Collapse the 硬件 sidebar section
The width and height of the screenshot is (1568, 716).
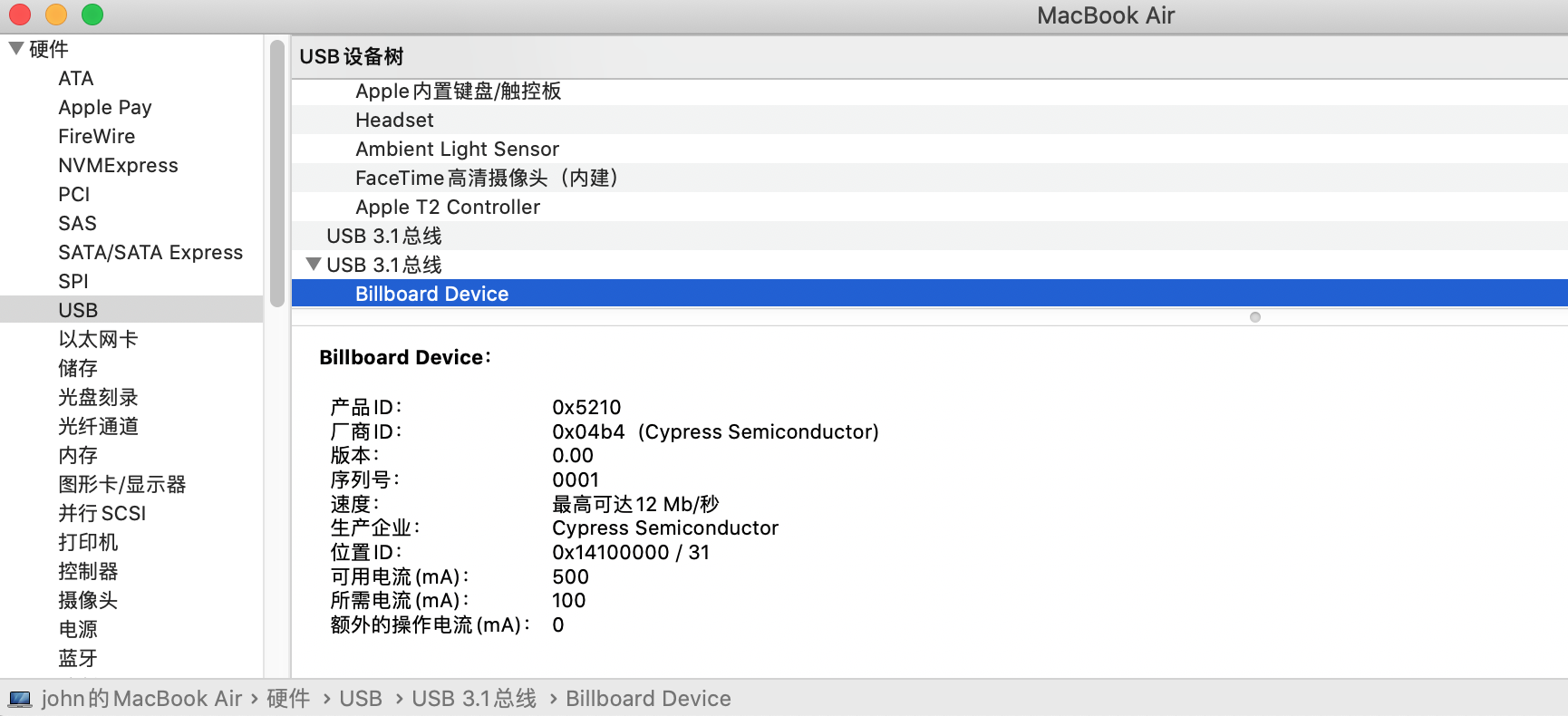tap(16, 49)
